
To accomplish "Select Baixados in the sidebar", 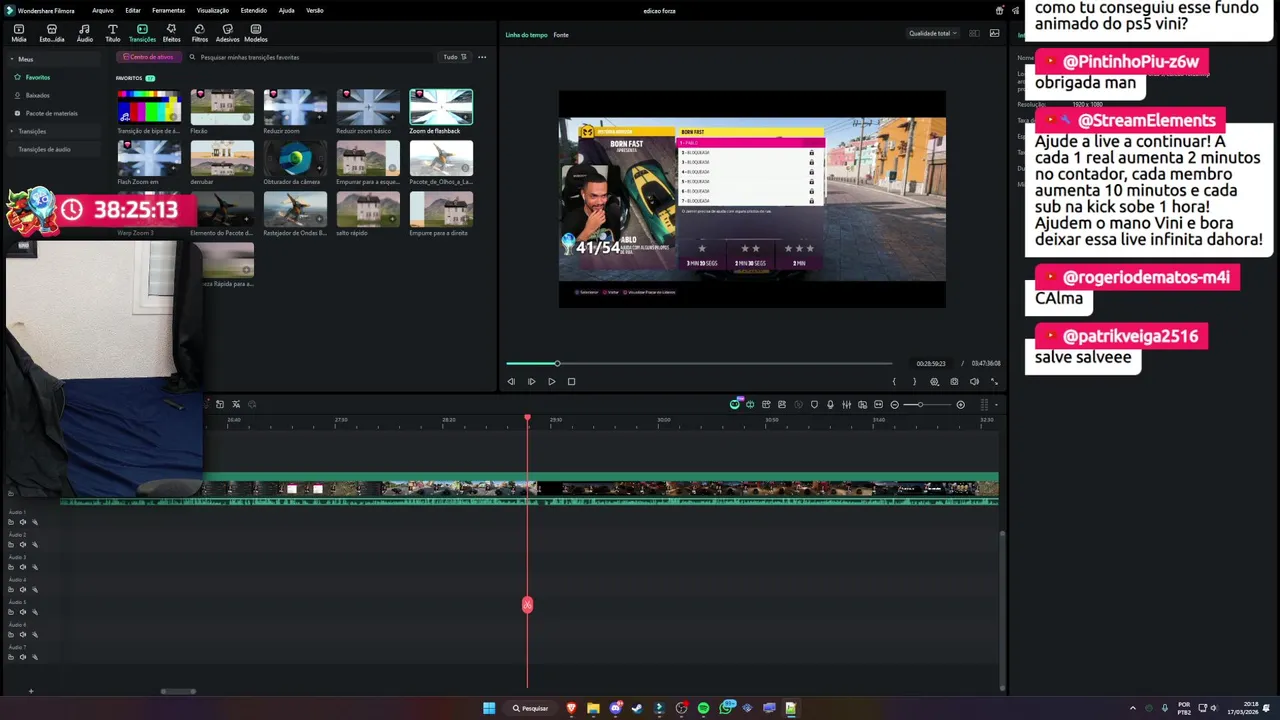I will [37, 95].
